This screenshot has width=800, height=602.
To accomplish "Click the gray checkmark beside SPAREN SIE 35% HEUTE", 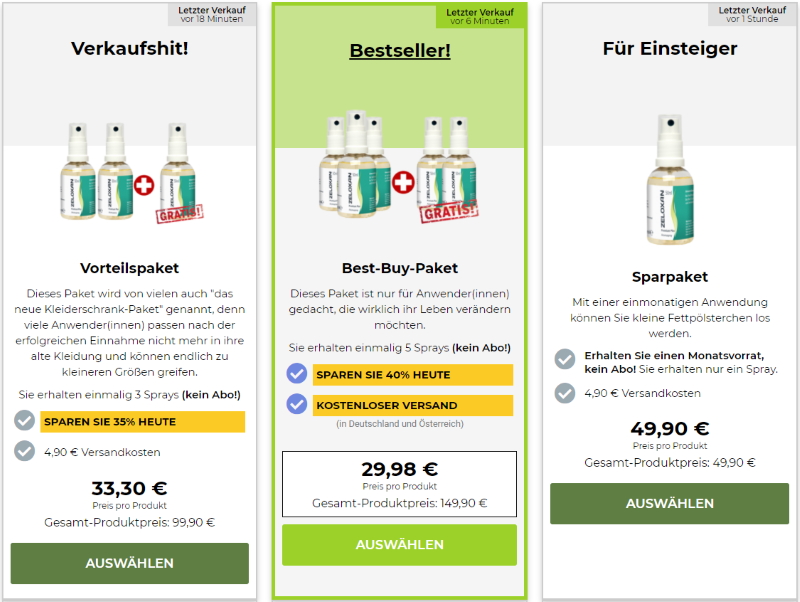I will pos(24,421).
